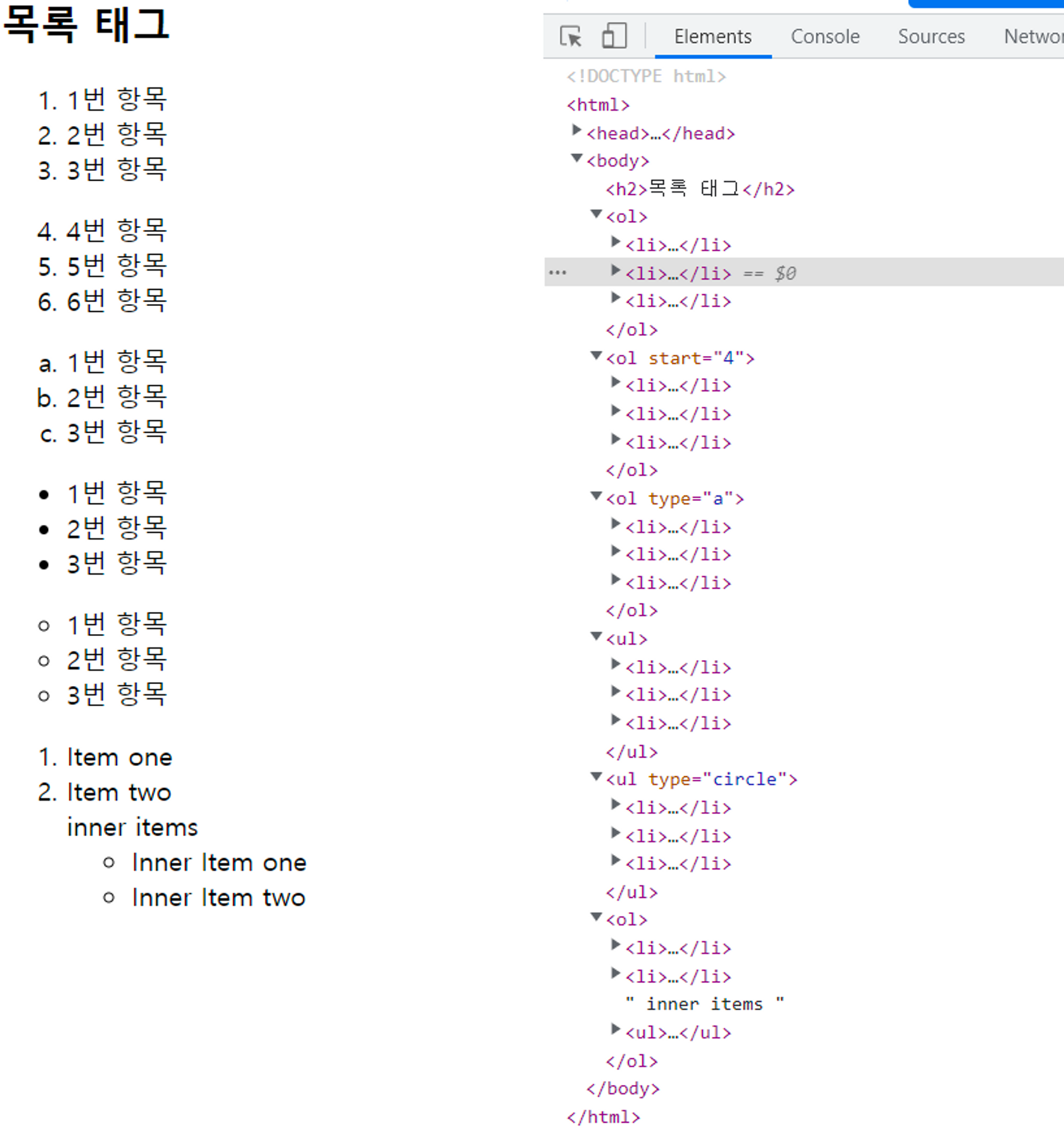The height and width of the screenshot is (1137, 1064).
Task: Click list item "4. 4번 항목"
Action: pos(101,231)
